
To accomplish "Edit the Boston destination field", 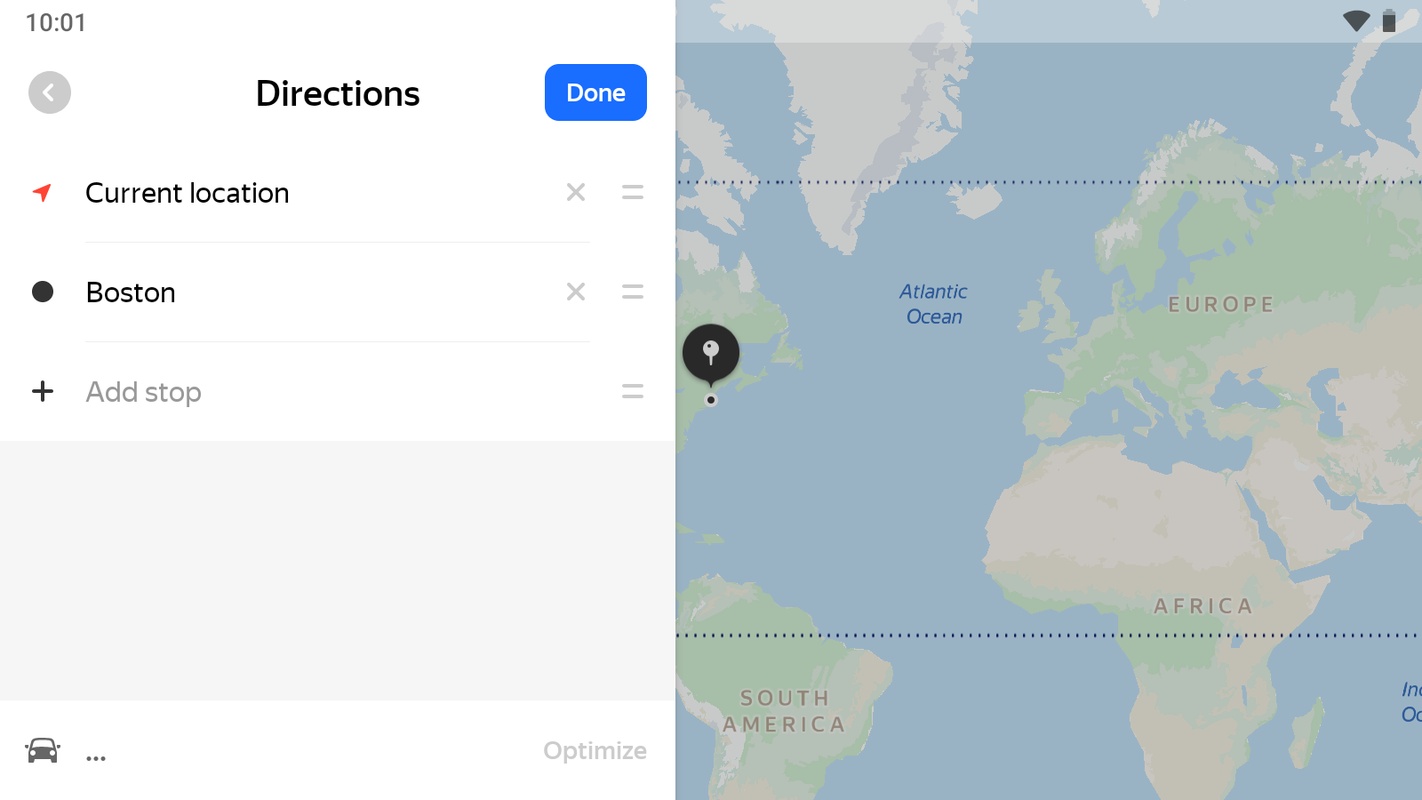I will click(300, 292).
